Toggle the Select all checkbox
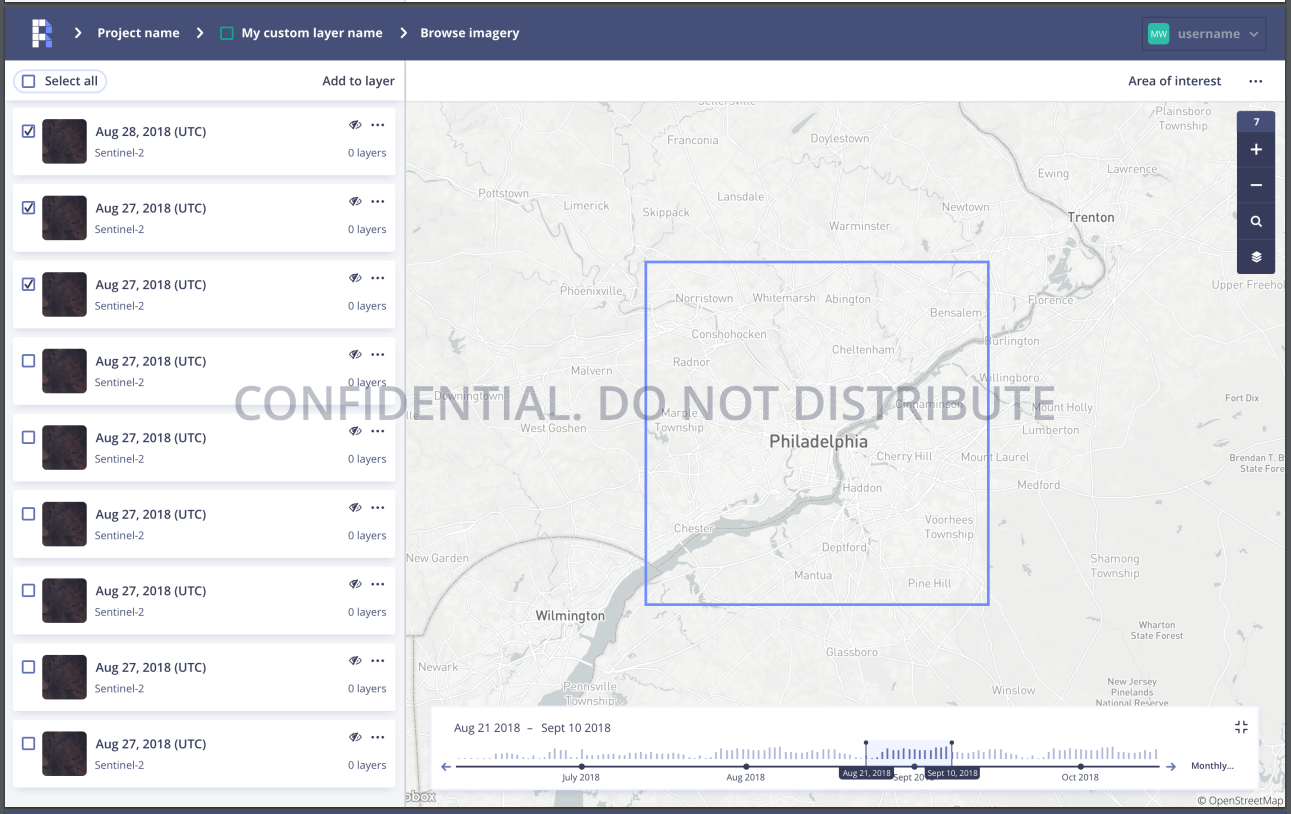This screenshot has width=1291, height=814. tap(28, 81)
